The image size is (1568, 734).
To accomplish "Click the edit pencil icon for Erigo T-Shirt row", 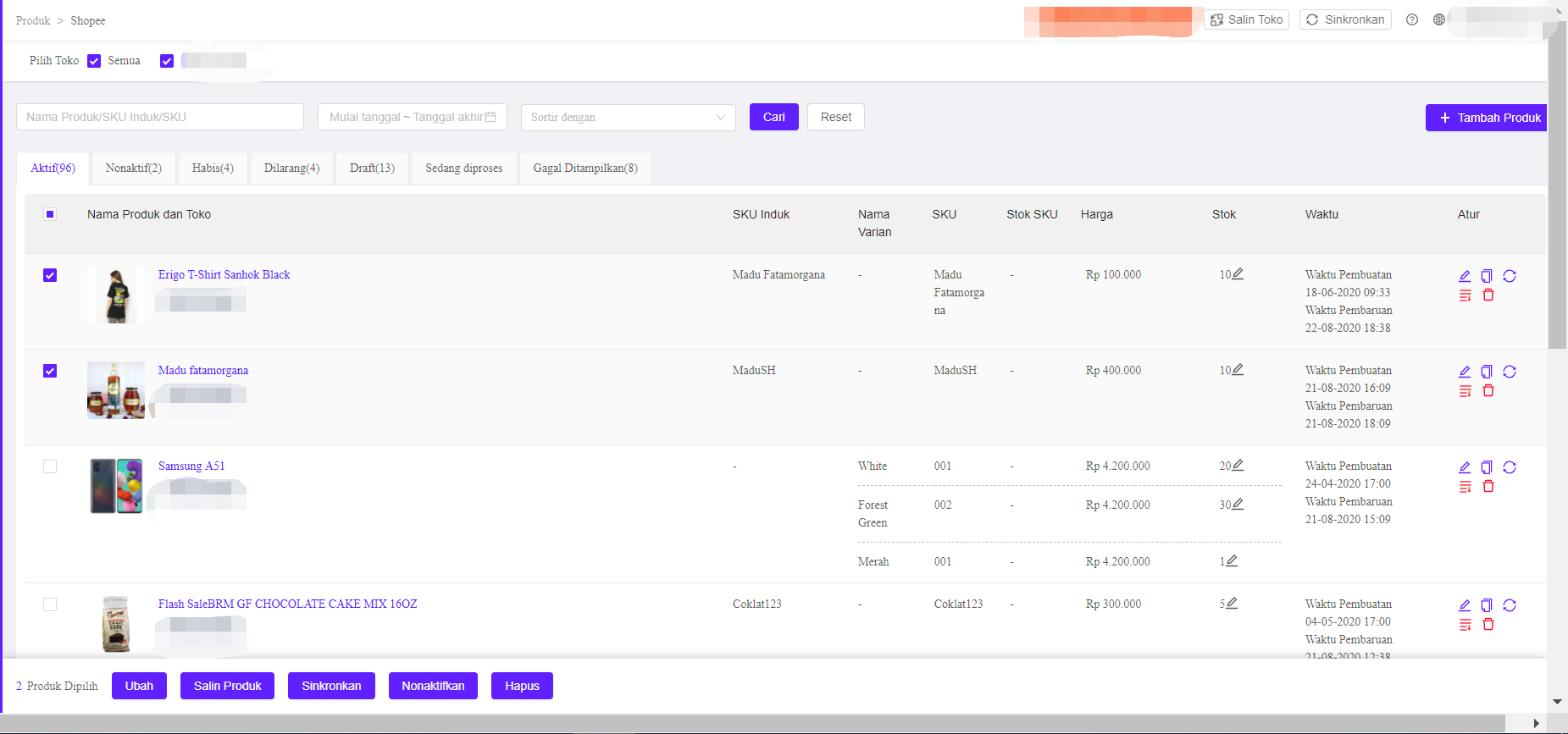I will tap(1465, 276).
